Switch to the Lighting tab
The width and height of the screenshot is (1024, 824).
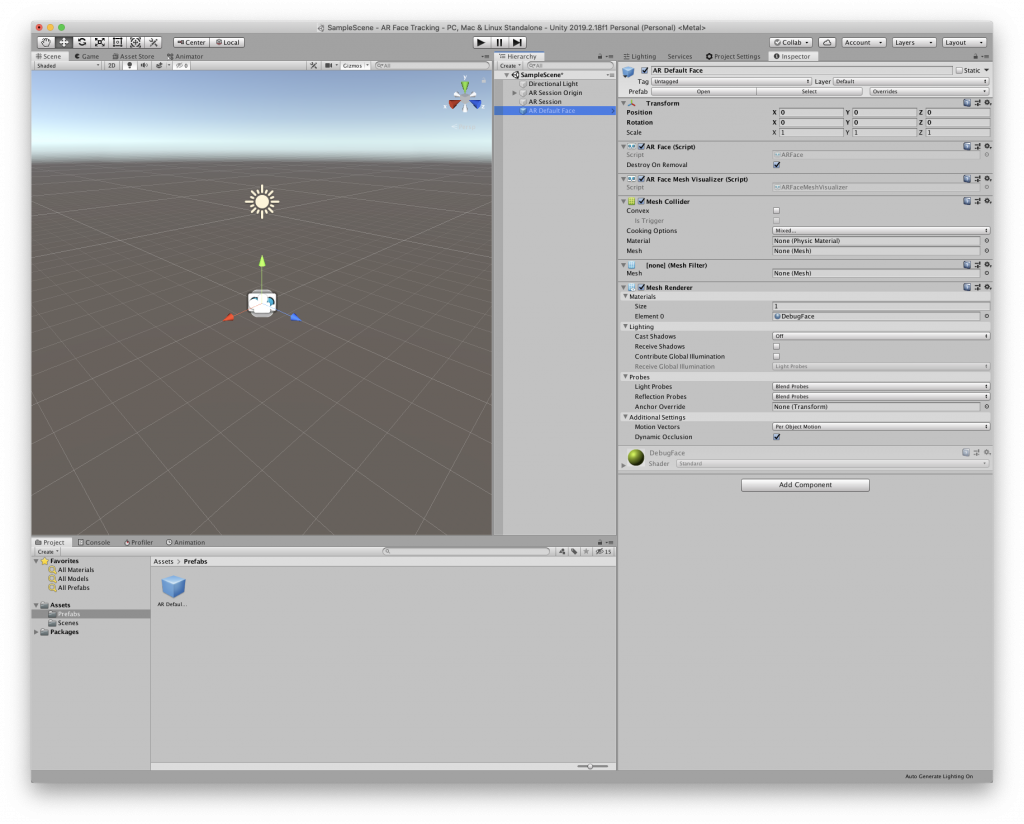tap(640, 57)
